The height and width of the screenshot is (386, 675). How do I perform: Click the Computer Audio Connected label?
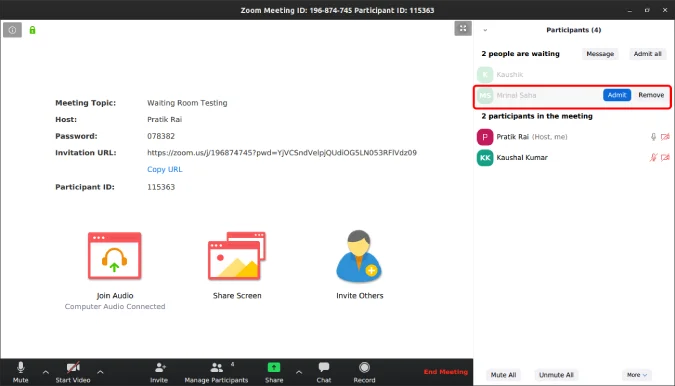(115, 306)
